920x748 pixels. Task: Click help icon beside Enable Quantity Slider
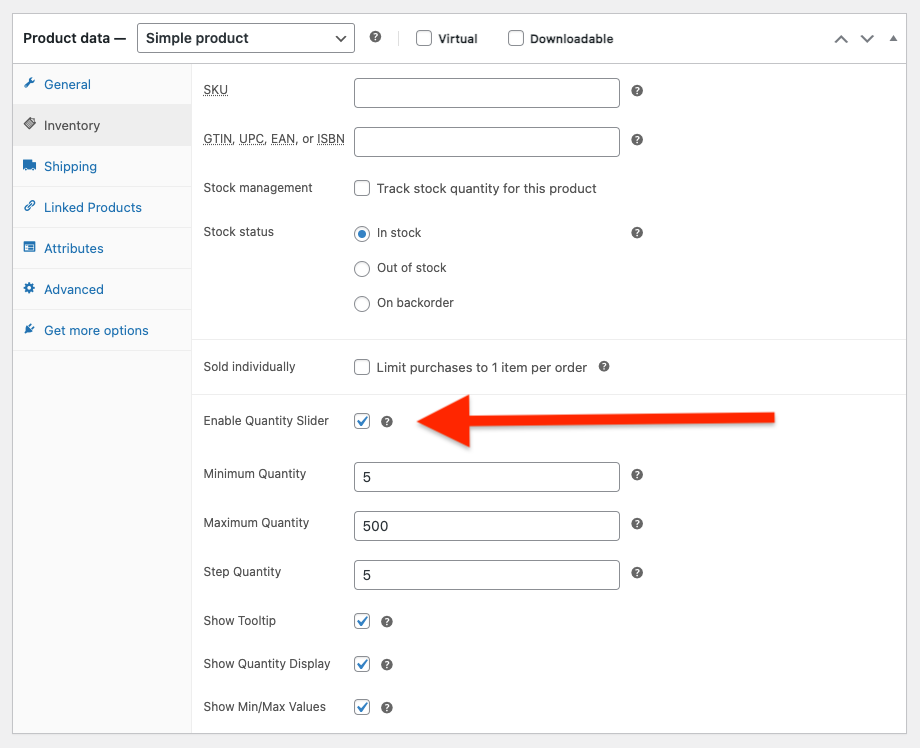pos(387,422)
